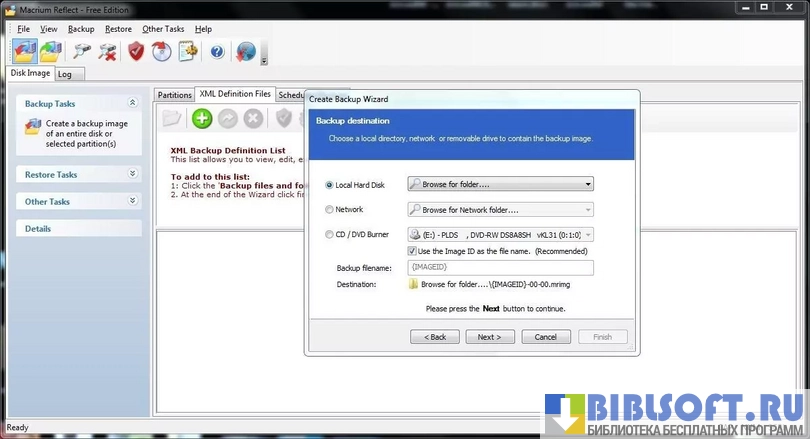Click the globe update icon in toolbar
This screenshot has width=810, height=439.
pos(245,51)
